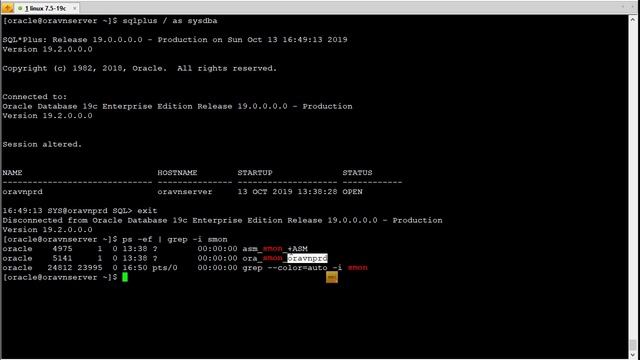
Task: Click the "ps -ef | grep -i smon" command
Action: tap(175, 239)
